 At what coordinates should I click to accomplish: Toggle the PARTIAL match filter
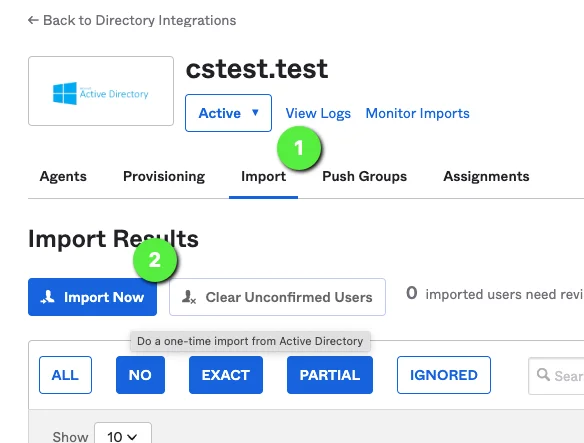click(330, 375)
